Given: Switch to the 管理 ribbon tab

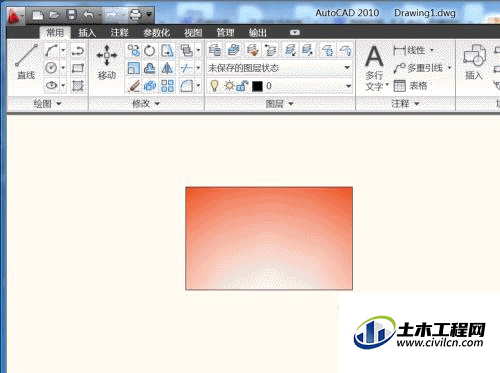Looking at the screenshot, I should pos(225,33).
